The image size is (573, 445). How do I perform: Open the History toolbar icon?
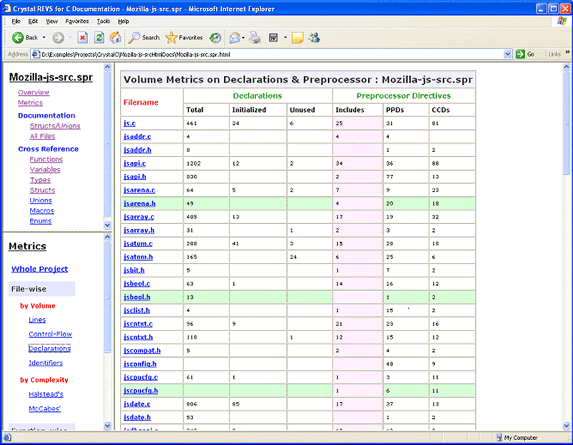click(215, 37)
